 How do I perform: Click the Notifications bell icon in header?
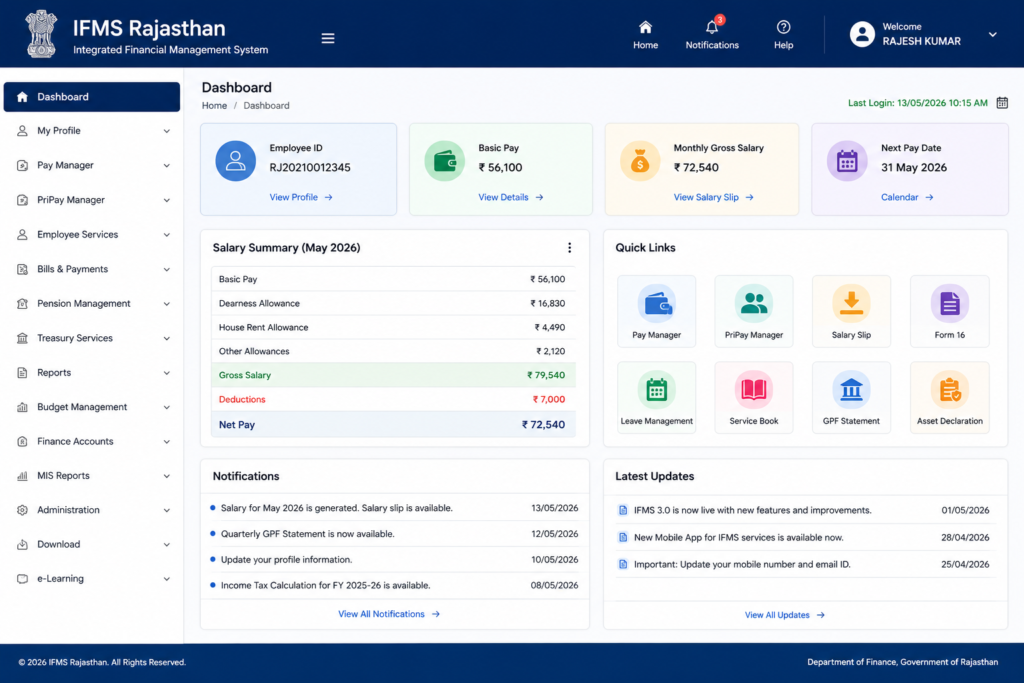click(x=712, y=27)
